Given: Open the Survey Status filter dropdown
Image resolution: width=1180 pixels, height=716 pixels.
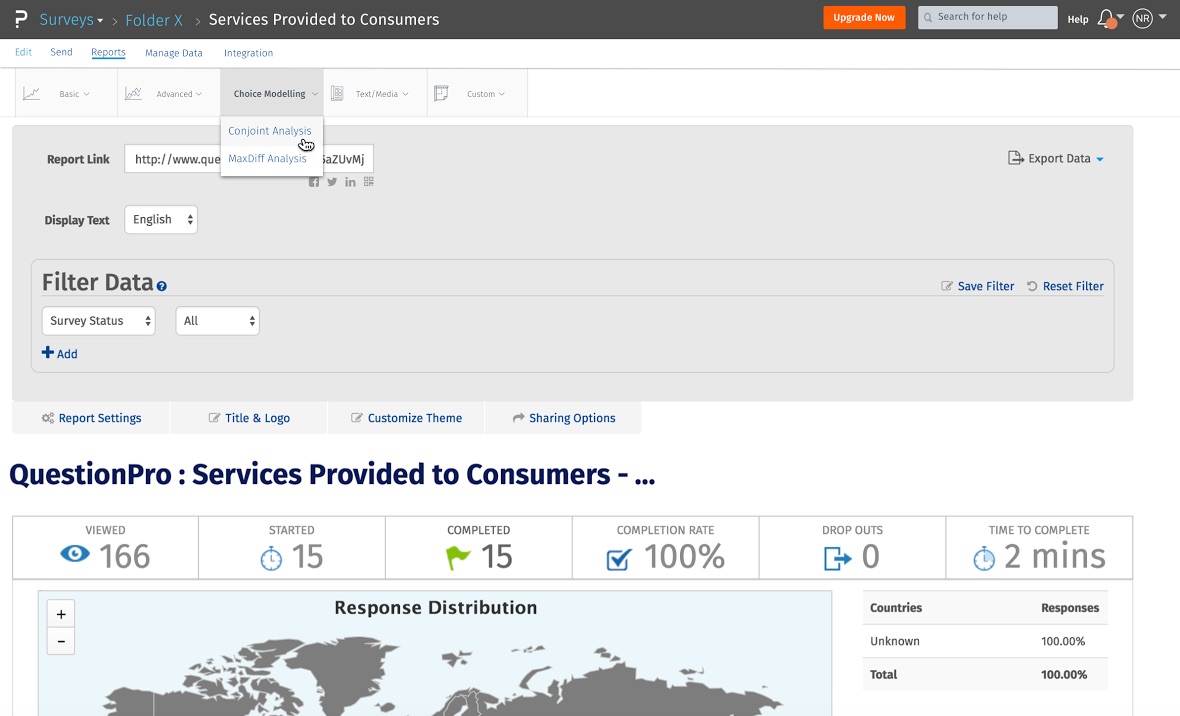Looking at the screenshot, I should (99, 321).
